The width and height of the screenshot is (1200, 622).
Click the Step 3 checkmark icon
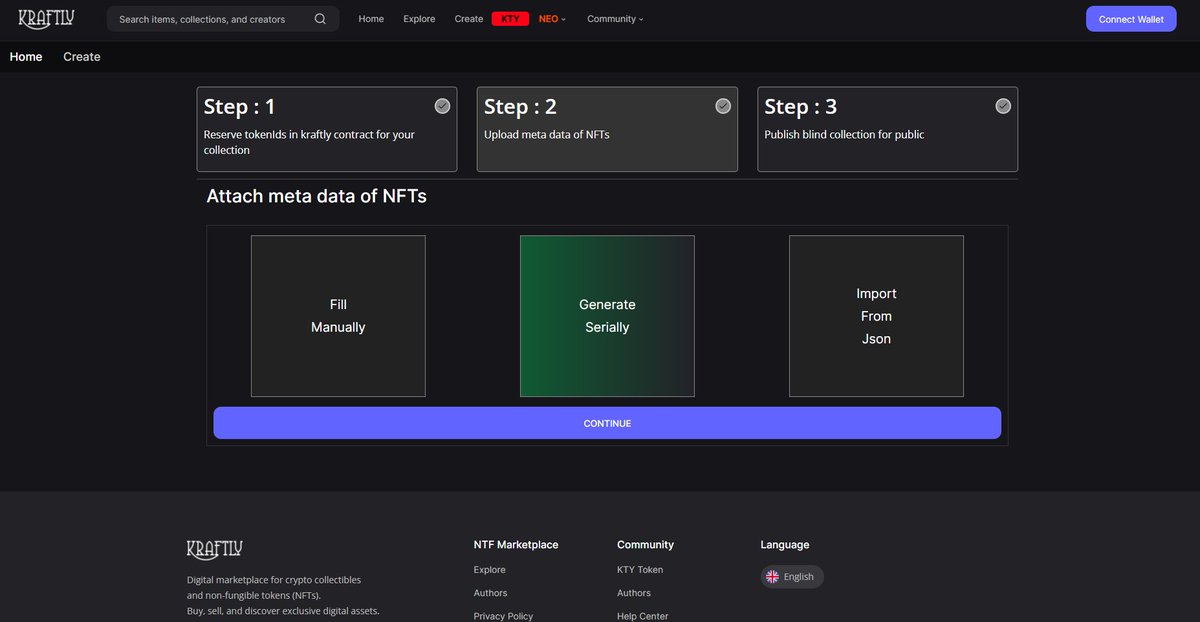[x=1003, y=106]
